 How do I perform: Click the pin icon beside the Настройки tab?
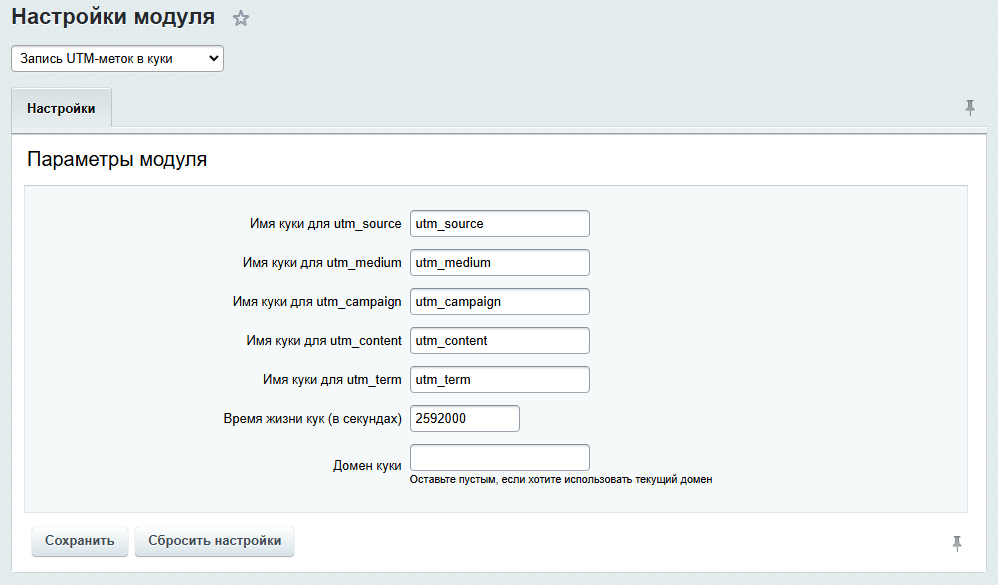[x=969, y=108]
